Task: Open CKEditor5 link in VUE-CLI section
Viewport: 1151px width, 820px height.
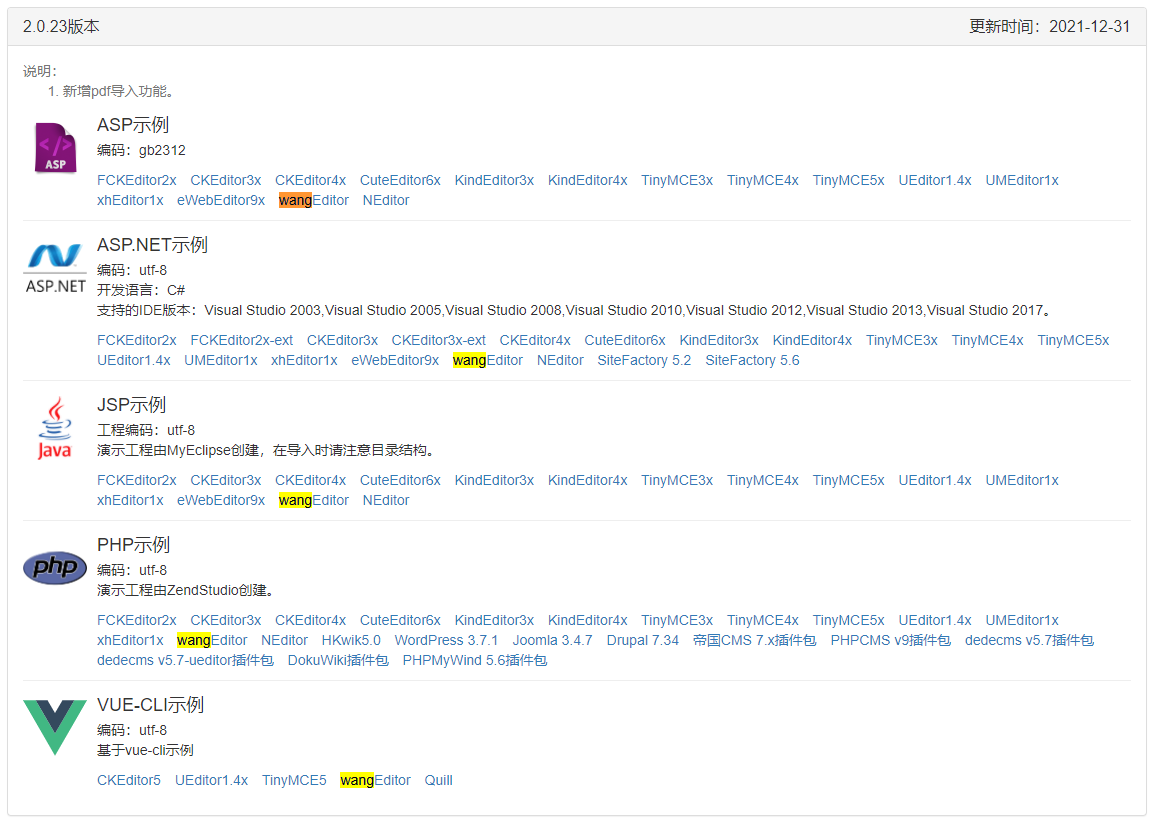Action: (128, 781)
